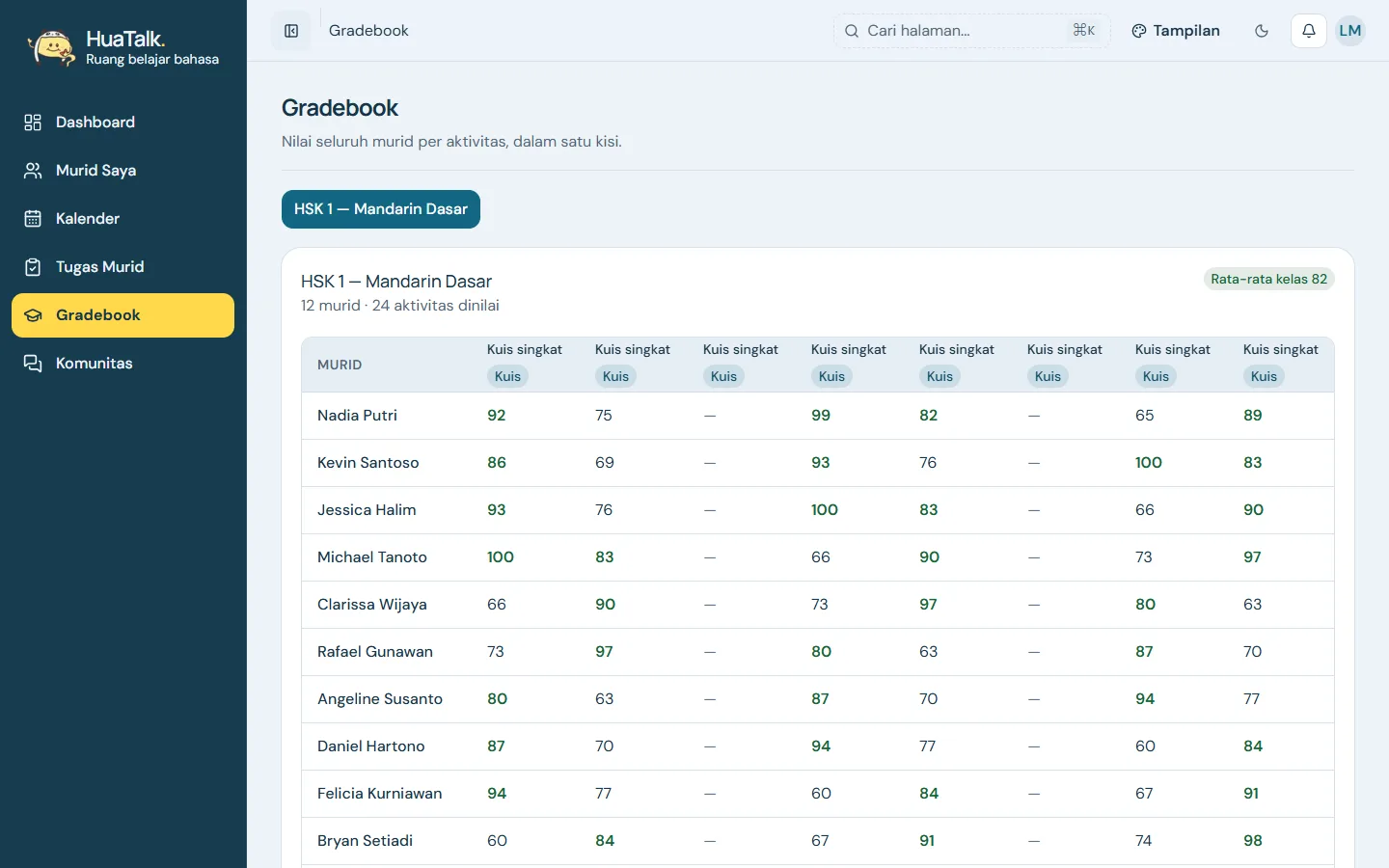Viewport: 1389px width, 868px height.
Task: Click Kevin Santoso's score of 100
Action: [1149, 463]
